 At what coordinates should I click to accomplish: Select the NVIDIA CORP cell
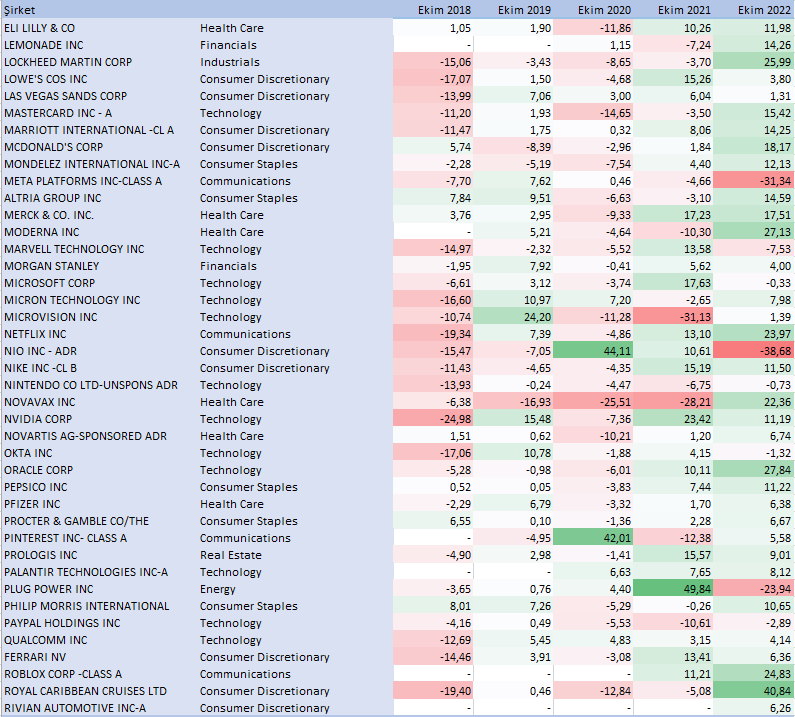point(38,419)
